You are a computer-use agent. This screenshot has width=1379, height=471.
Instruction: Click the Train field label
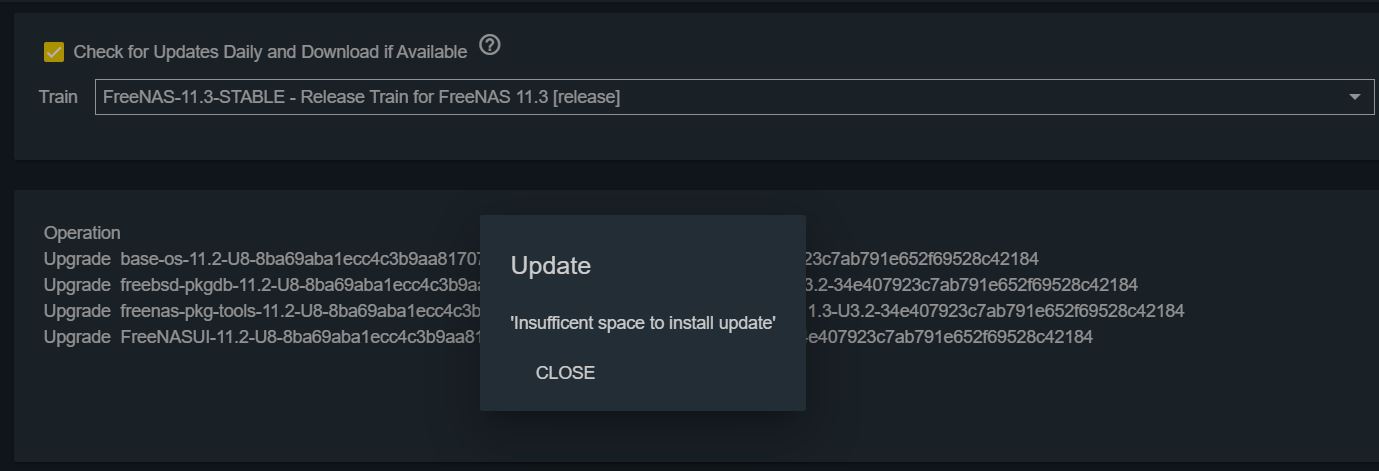pyautogui.click(x=58, y=97)
